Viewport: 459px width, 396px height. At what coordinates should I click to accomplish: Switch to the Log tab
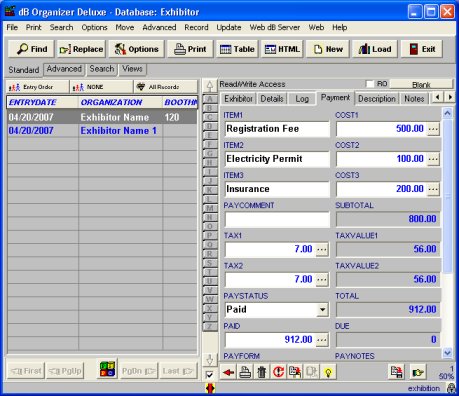click(302, 99)
